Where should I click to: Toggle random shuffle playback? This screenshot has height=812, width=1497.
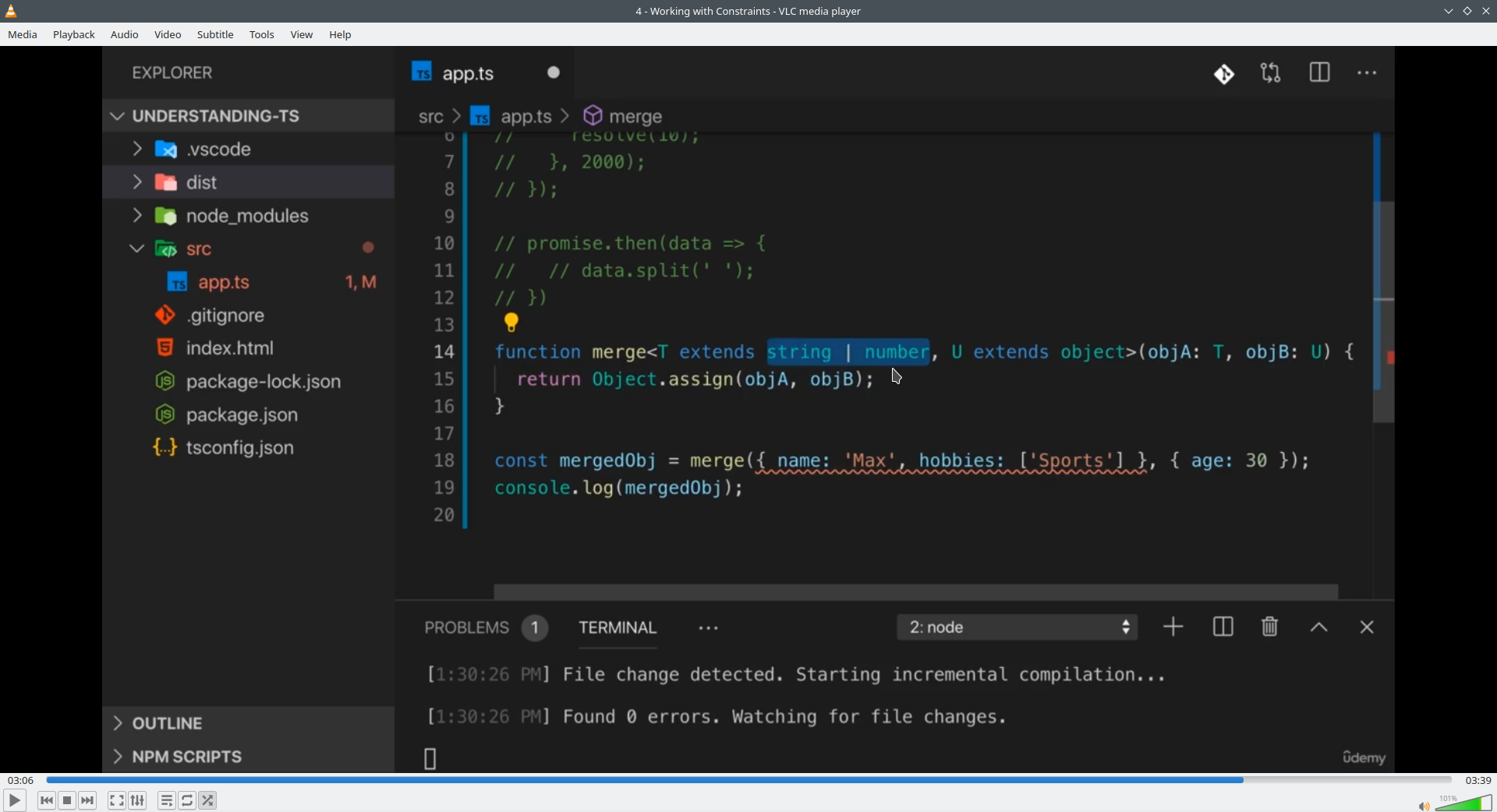tap(208, 800)
